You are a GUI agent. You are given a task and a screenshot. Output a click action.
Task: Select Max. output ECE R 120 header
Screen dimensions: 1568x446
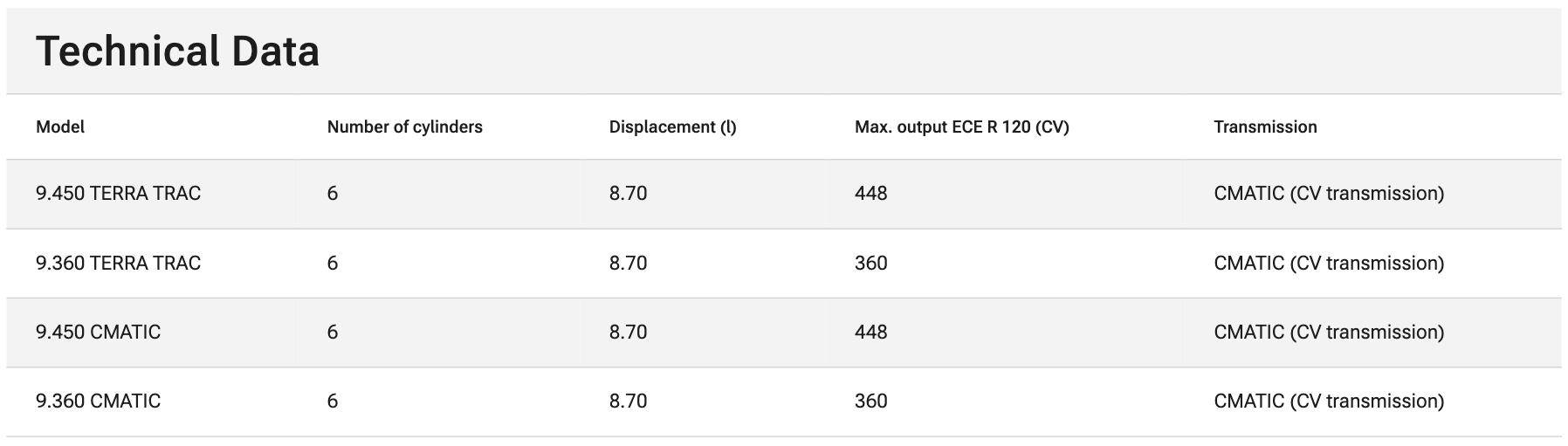tap(961, 127)
